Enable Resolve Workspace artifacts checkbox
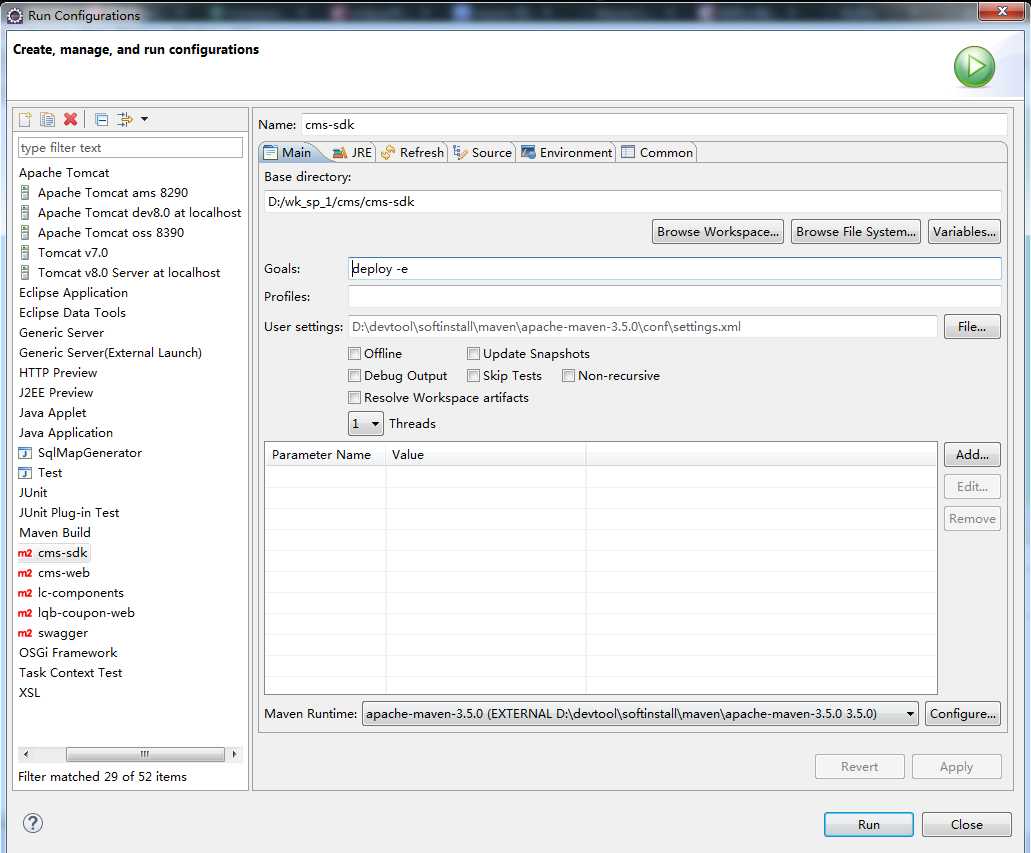Viewport: 1031px width, 853px height. 354,397
